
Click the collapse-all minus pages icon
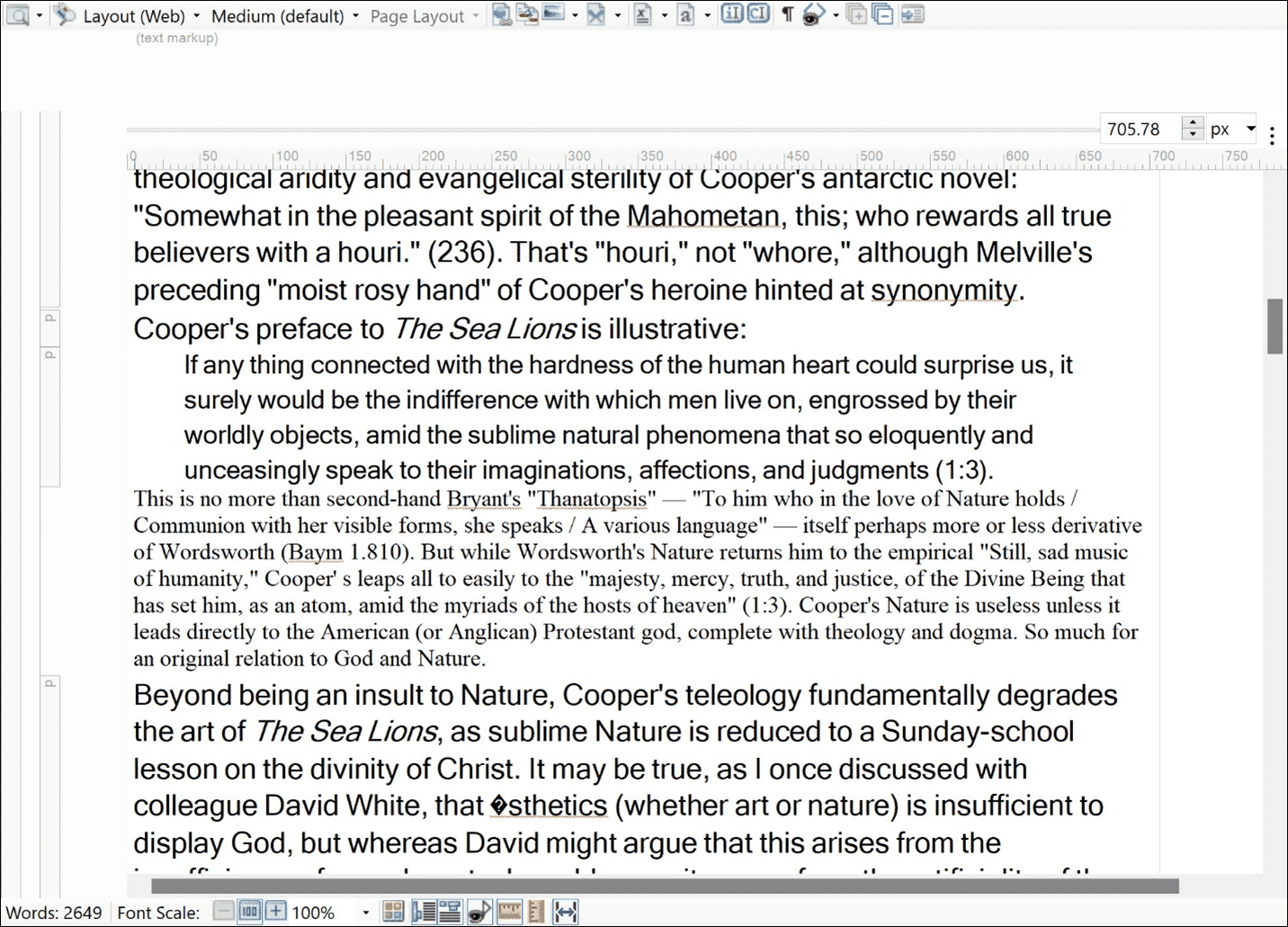coord(883,14)
